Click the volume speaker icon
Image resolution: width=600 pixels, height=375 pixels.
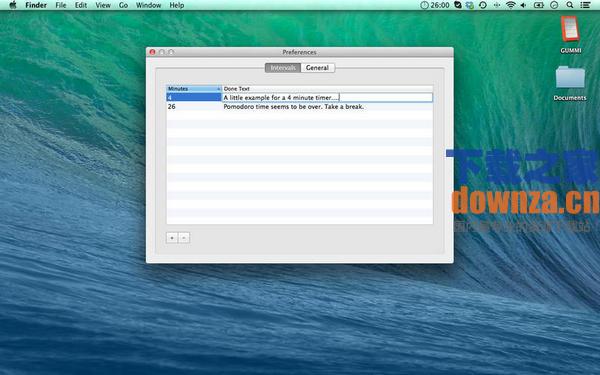pos(523,5)
